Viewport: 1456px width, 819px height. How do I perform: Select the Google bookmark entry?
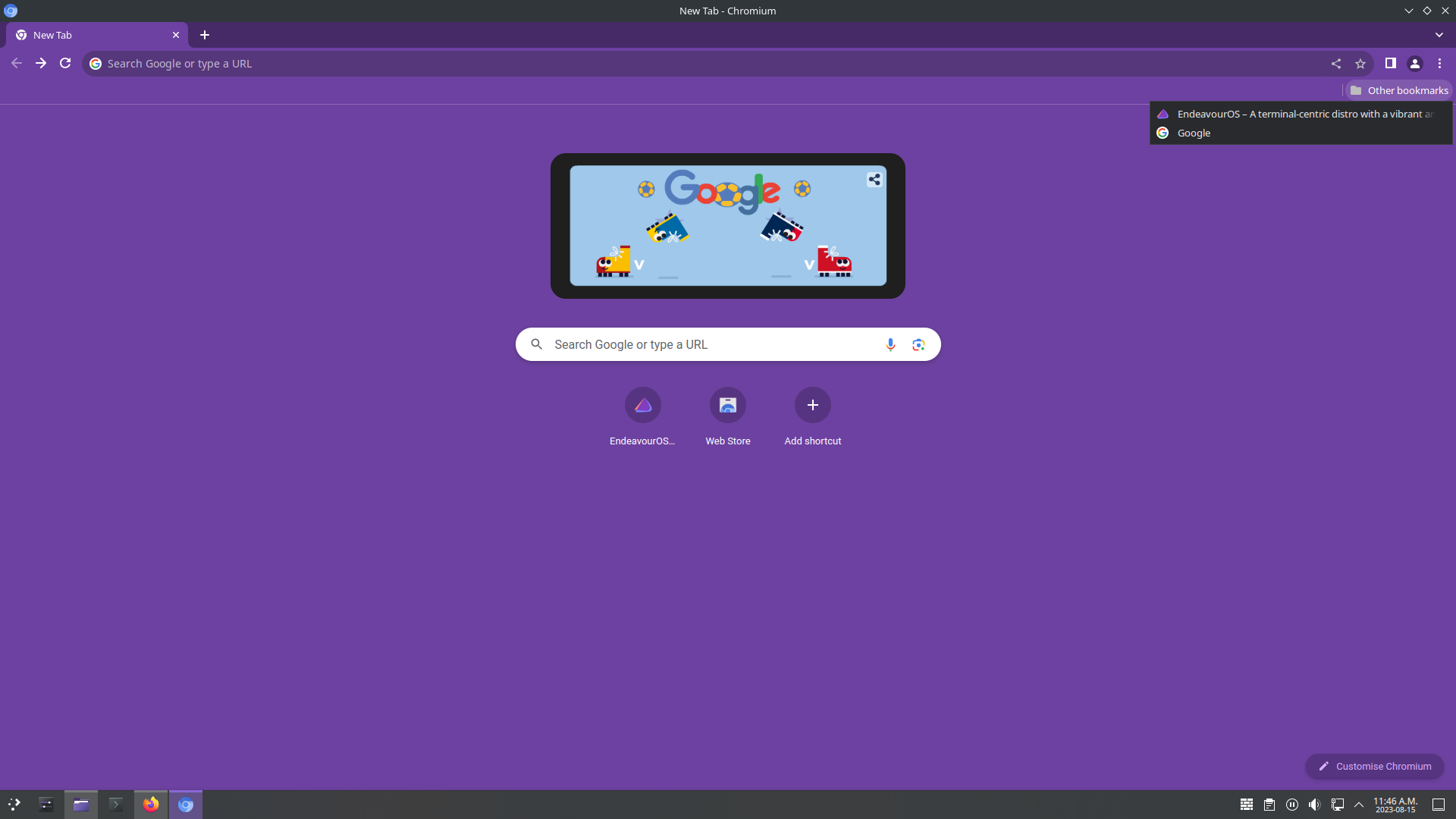(x=1194, y=133)
